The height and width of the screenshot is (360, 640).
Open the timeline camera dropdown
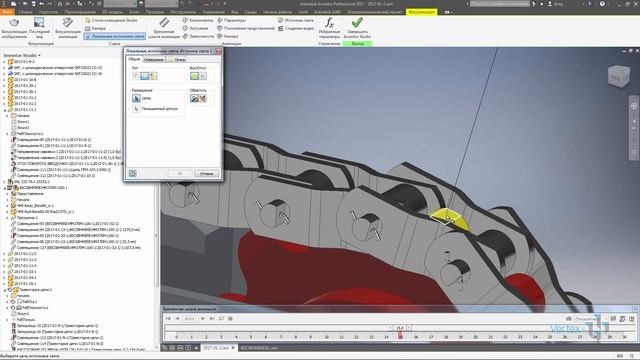coord(590,319)
